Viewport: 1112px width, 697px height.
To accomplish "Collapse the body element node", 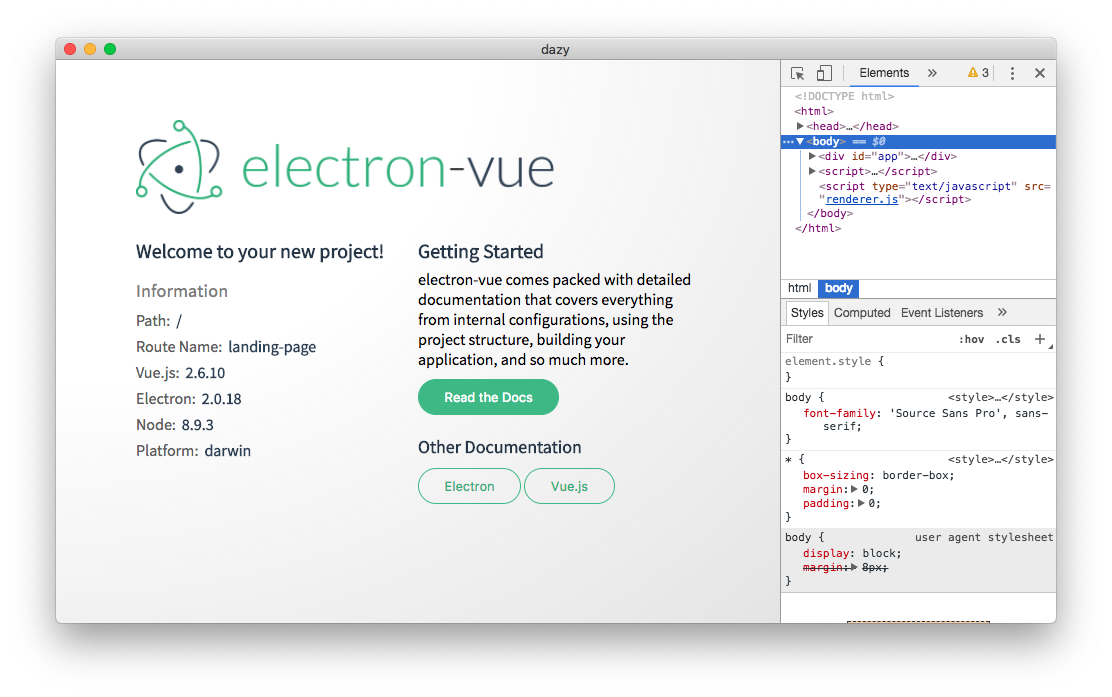I will (x=800, y=141).
